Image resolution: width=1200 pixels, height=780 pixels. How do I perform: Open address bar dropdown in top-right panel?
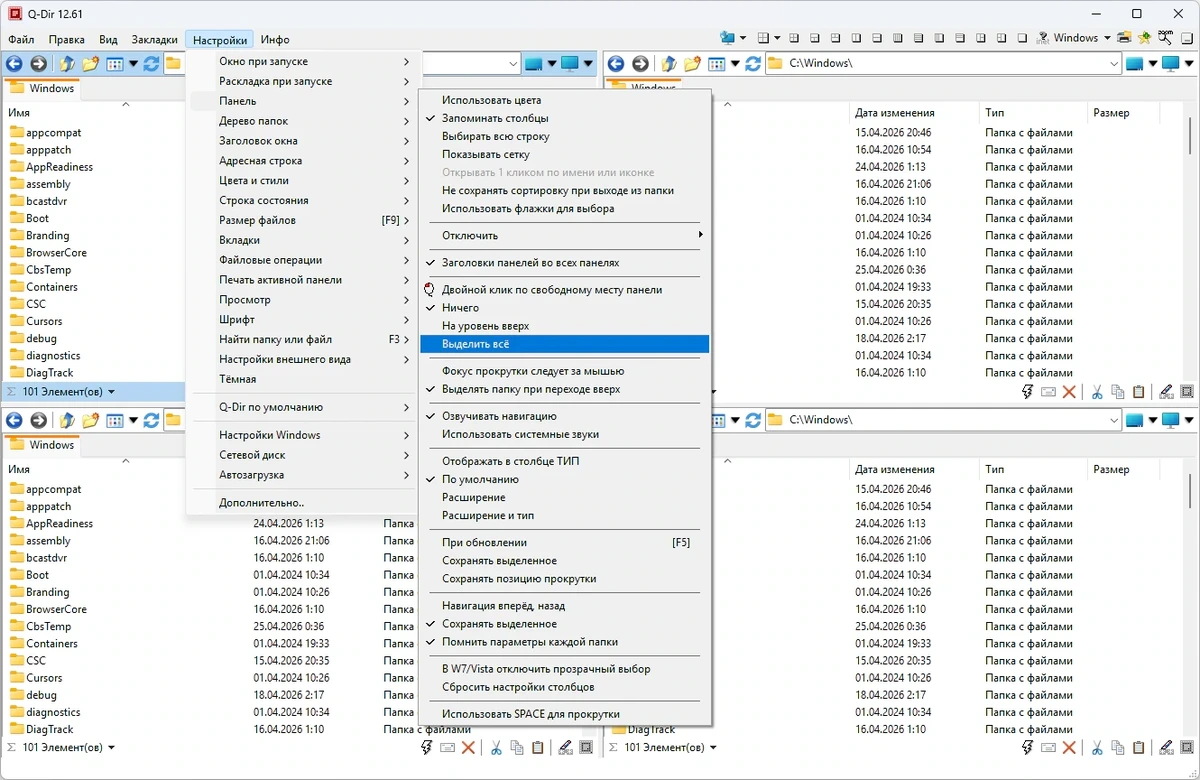(x=1113, y=64)
